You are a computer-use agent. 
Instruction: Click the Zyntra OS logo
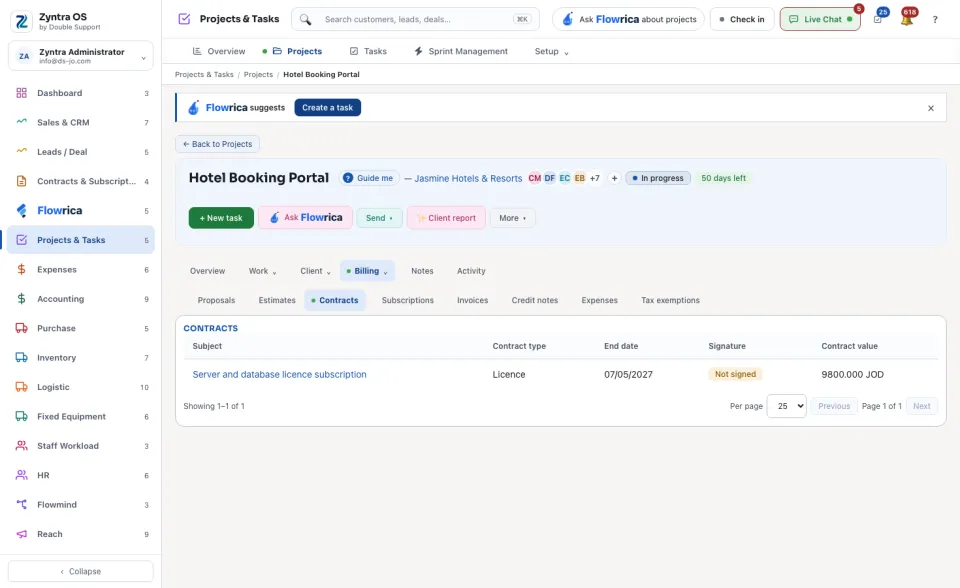(21, 21)
